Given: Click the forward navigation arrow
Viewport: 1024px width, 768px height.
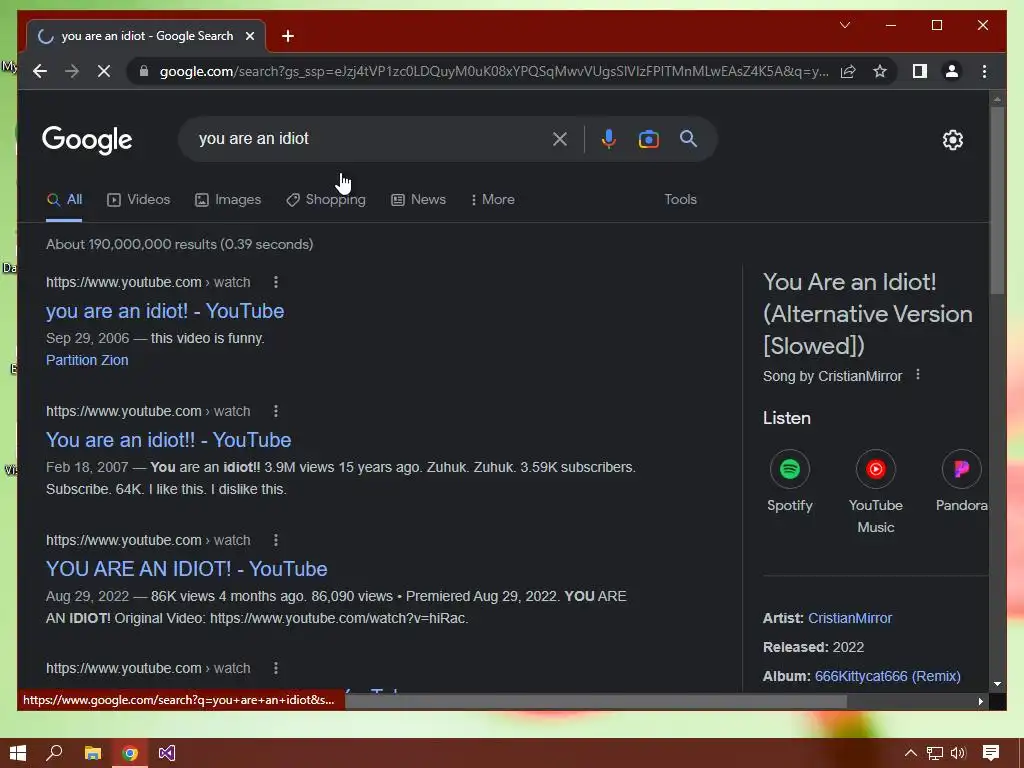Looking at the screenshot, I should click(x=72, y=71).
